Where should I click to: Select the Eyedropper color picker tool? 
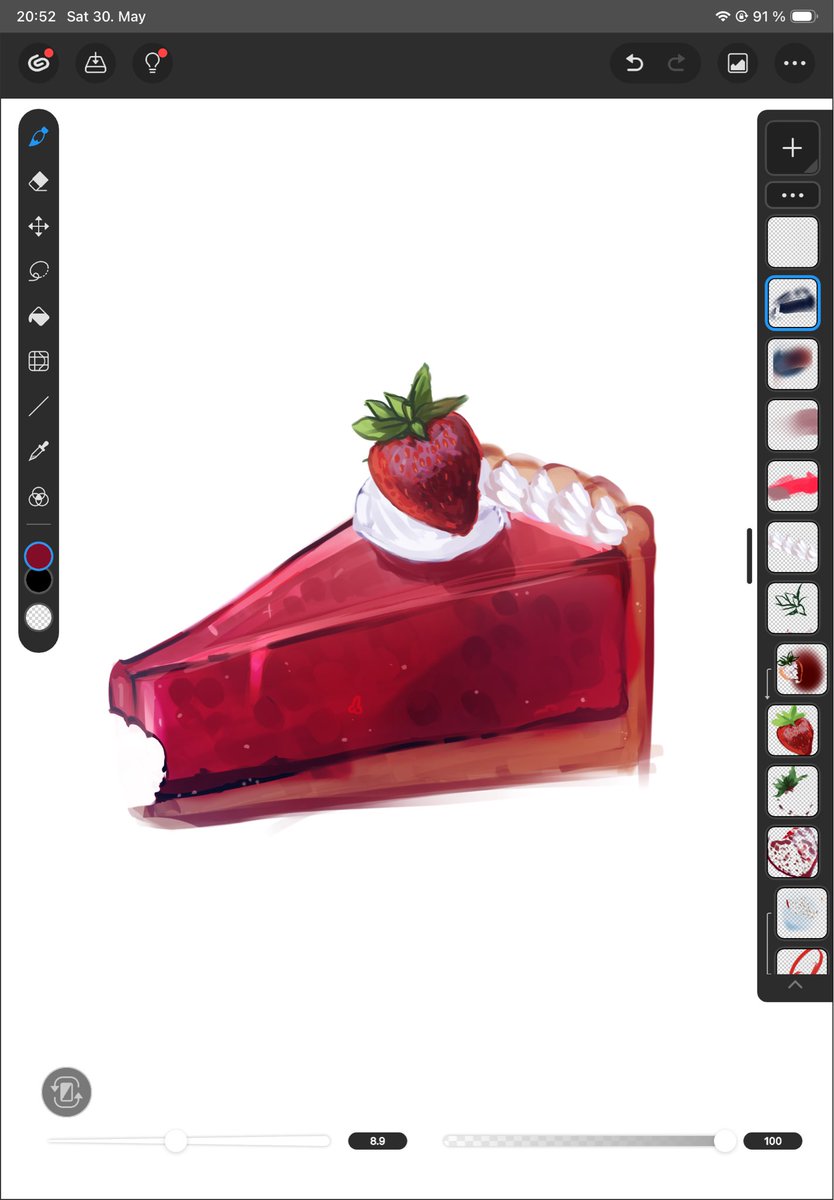pos(39,451)
